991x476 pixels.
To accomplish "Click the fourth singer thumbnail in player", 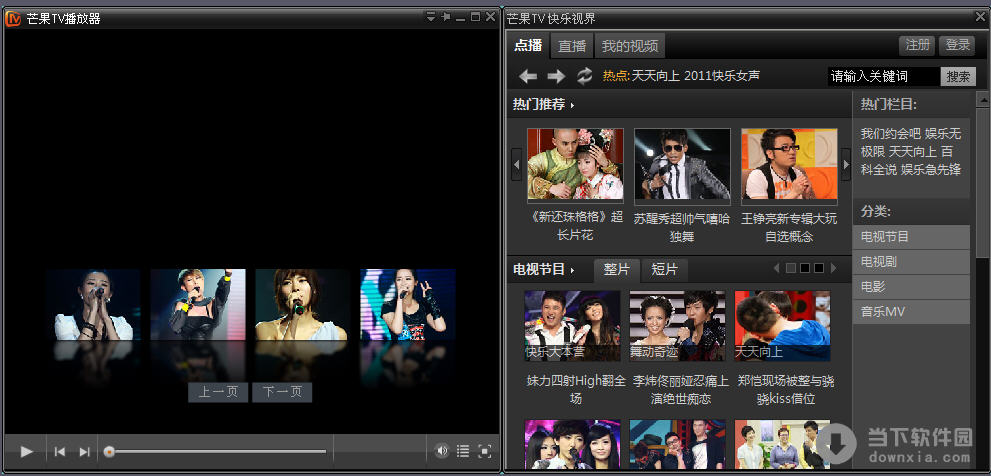I will [408, 305].
